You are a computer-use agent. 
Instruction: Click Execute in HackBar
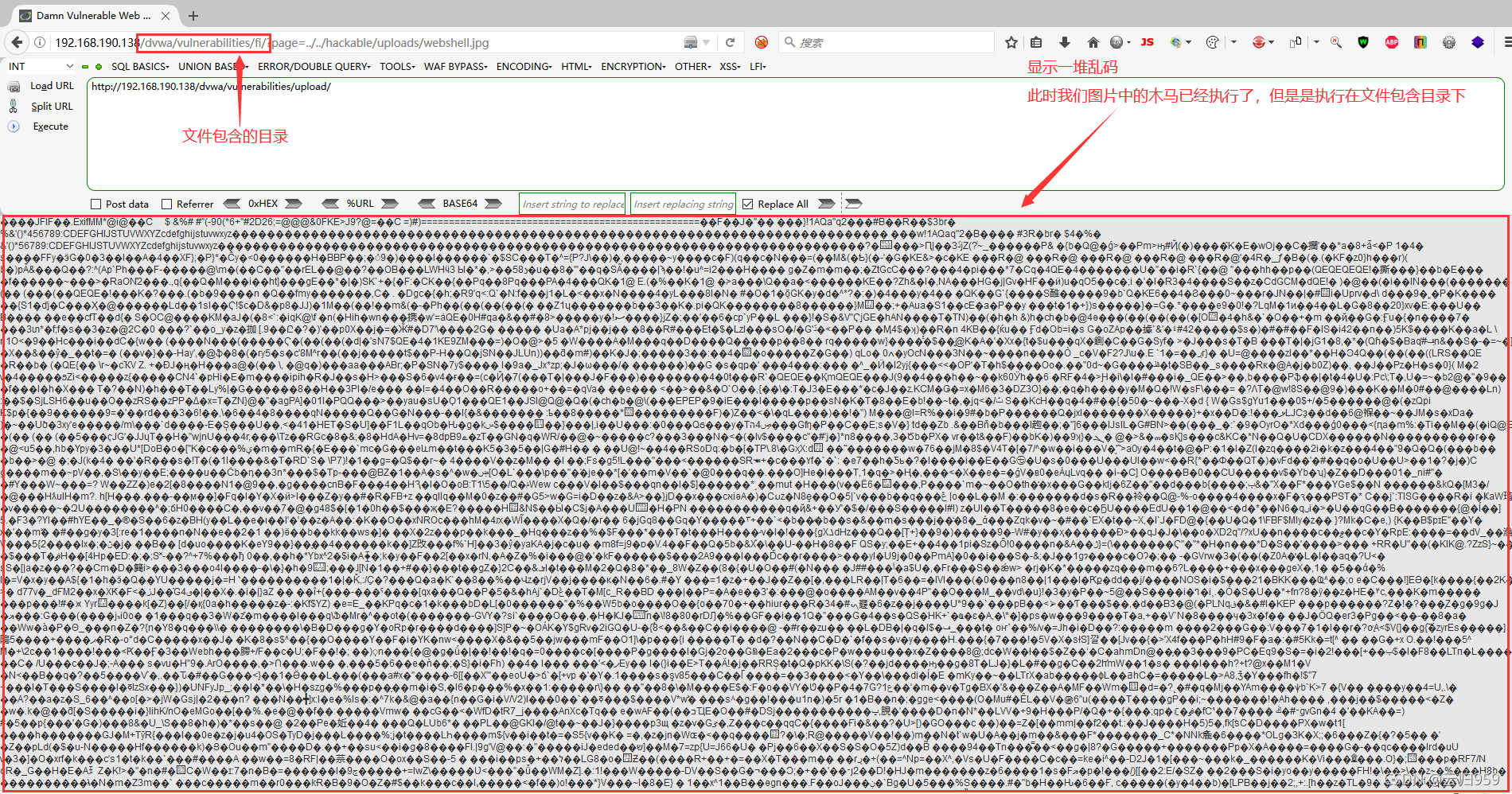(x=50, y=126)
